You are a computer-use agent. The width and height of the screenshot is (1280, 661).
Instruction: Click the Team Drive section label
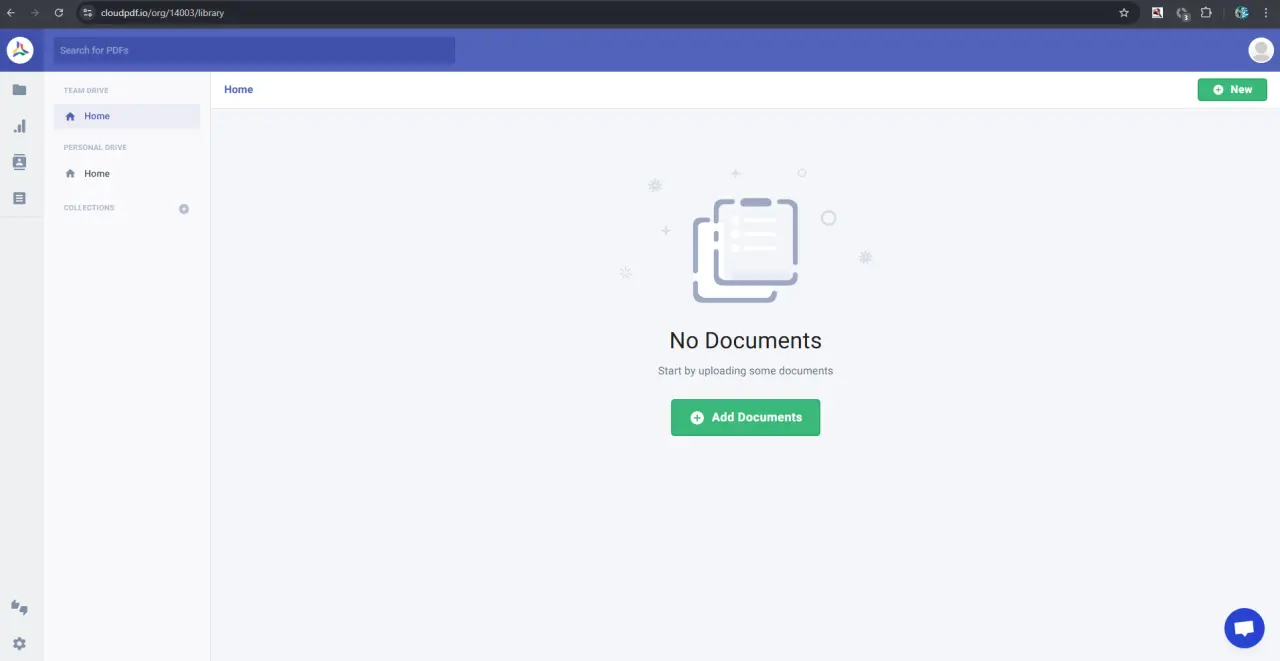86,91
